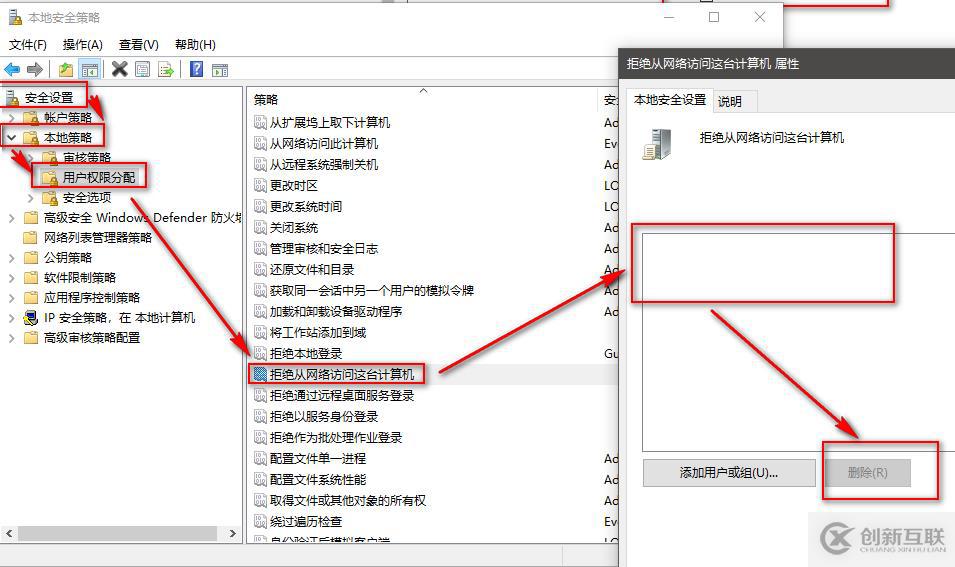Image resolution: width=955 pixels, height=567 pixels.
Task: Select policy 获取同一会话中另一个用户的模拟令牌
Action: [372, 291]
